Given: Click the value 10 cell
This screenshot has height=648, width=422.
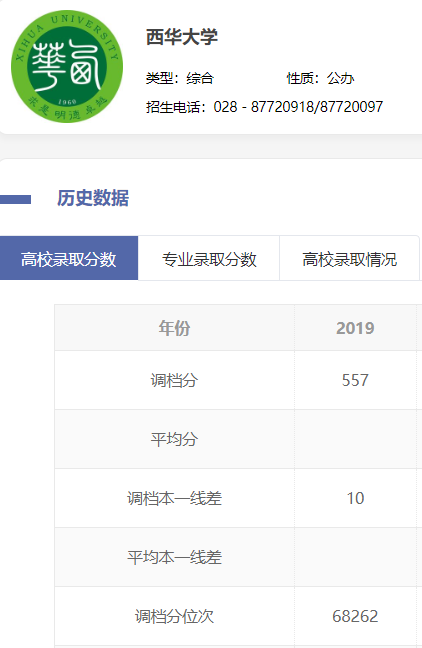Looking at the screenshot, I should [x=355, y=498].
